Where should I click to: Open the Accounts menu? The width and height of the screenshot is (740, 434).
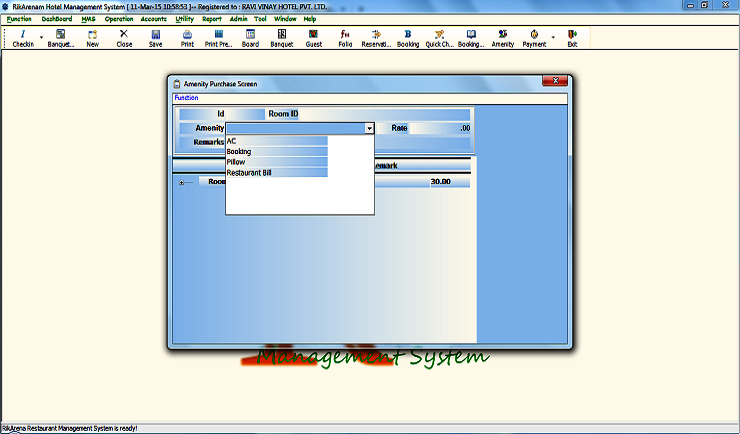[153, 19]
